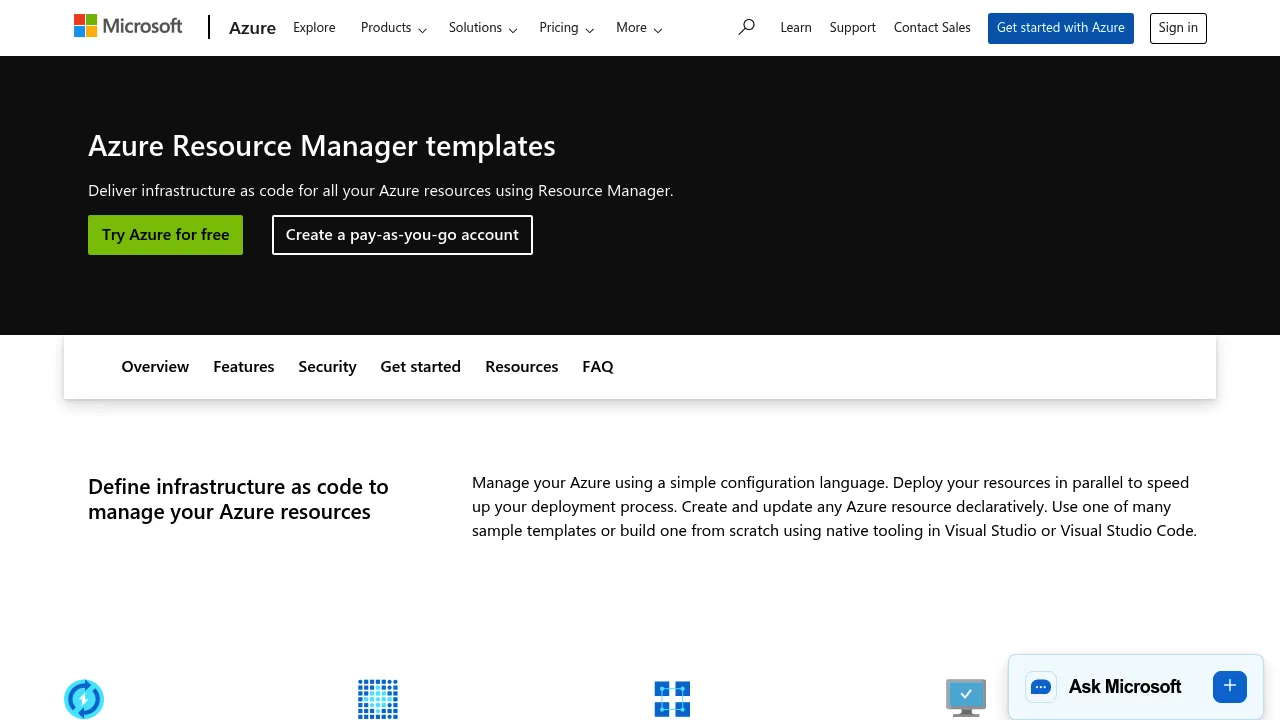
Task: Click the Contact Sales link
Action: [932, 28]
